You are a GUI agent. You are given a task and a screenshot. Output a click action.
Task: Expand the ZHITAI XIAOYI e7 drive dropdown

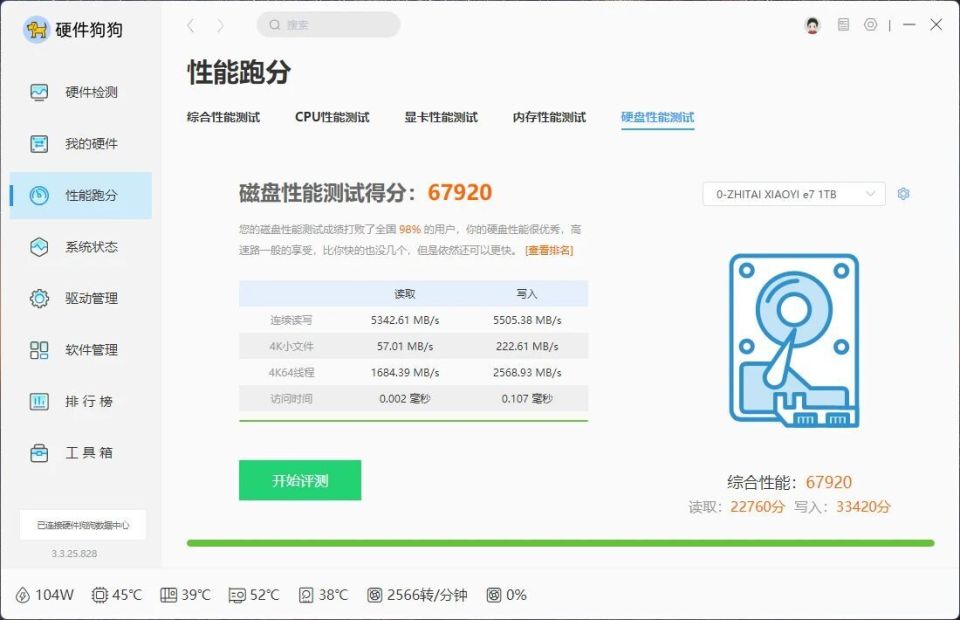795,194
